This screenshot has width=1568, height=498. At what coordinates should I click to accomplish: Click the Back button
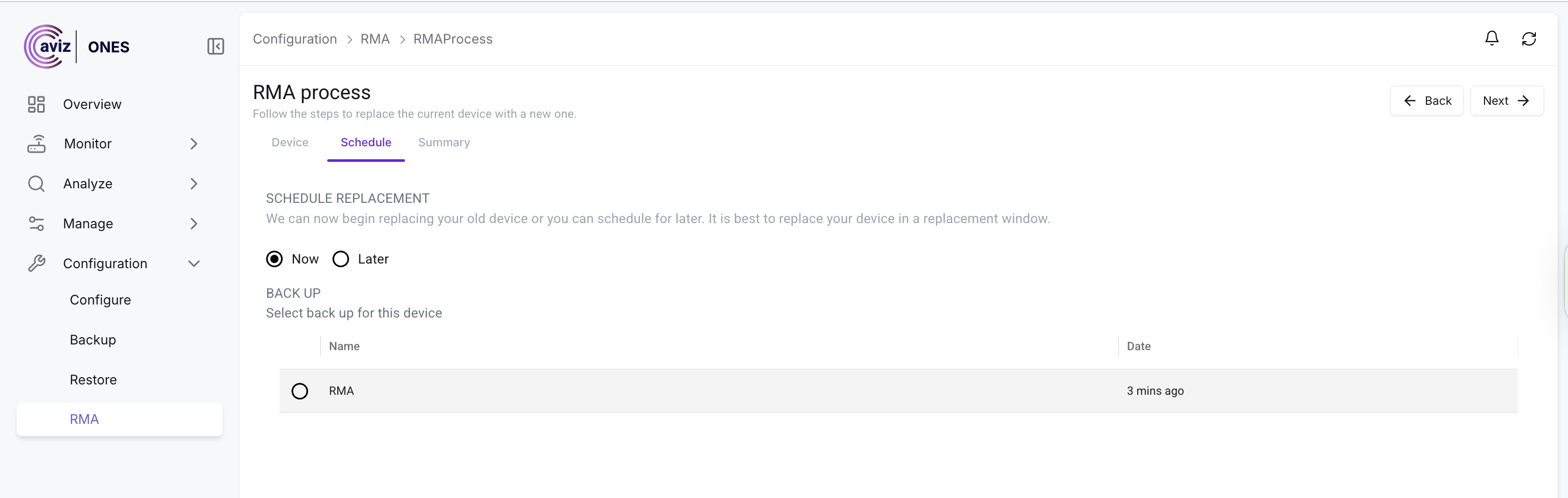(1427, 101)
